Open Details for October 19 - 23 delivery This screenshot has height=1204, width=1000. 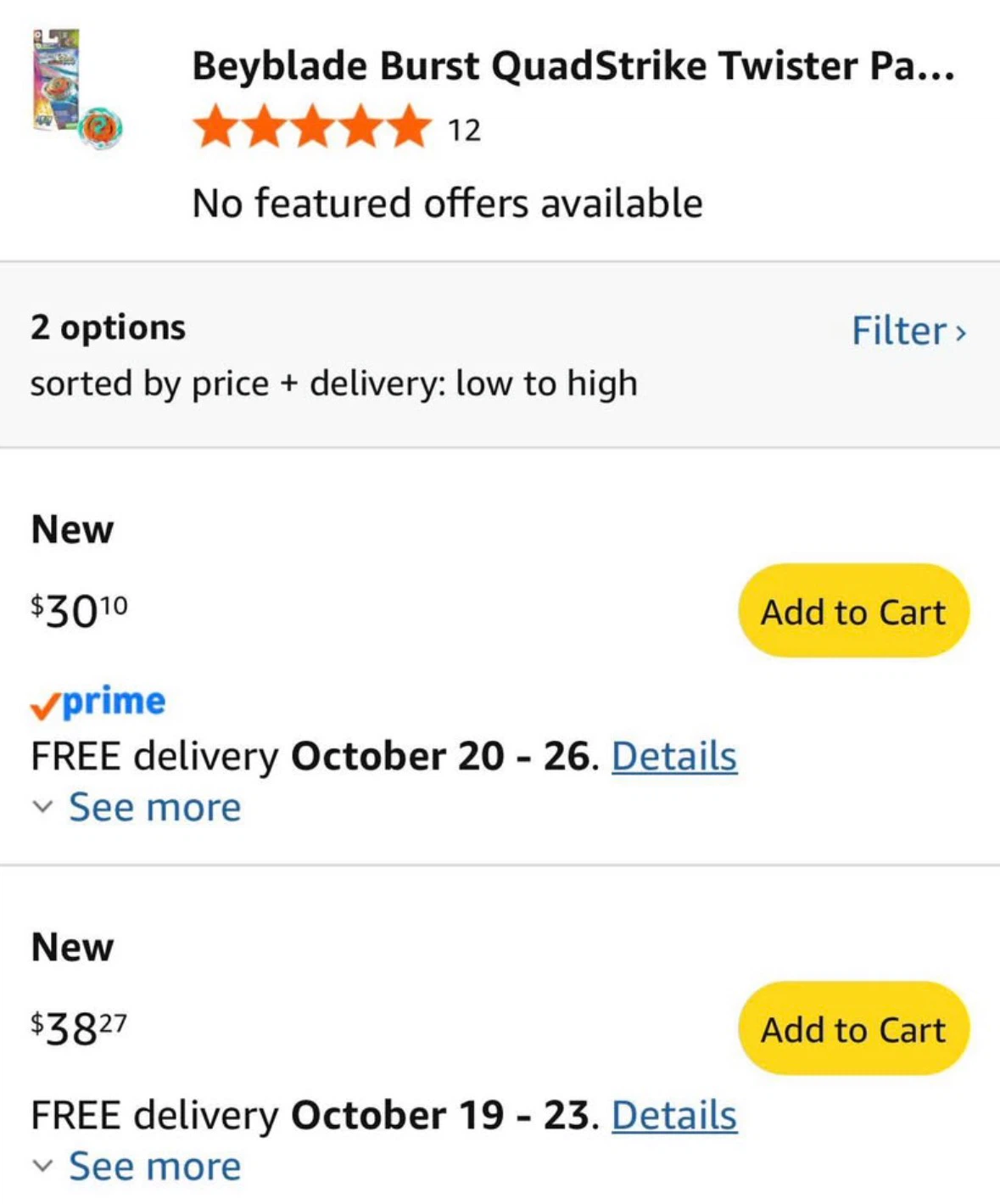pos(674,1115)
